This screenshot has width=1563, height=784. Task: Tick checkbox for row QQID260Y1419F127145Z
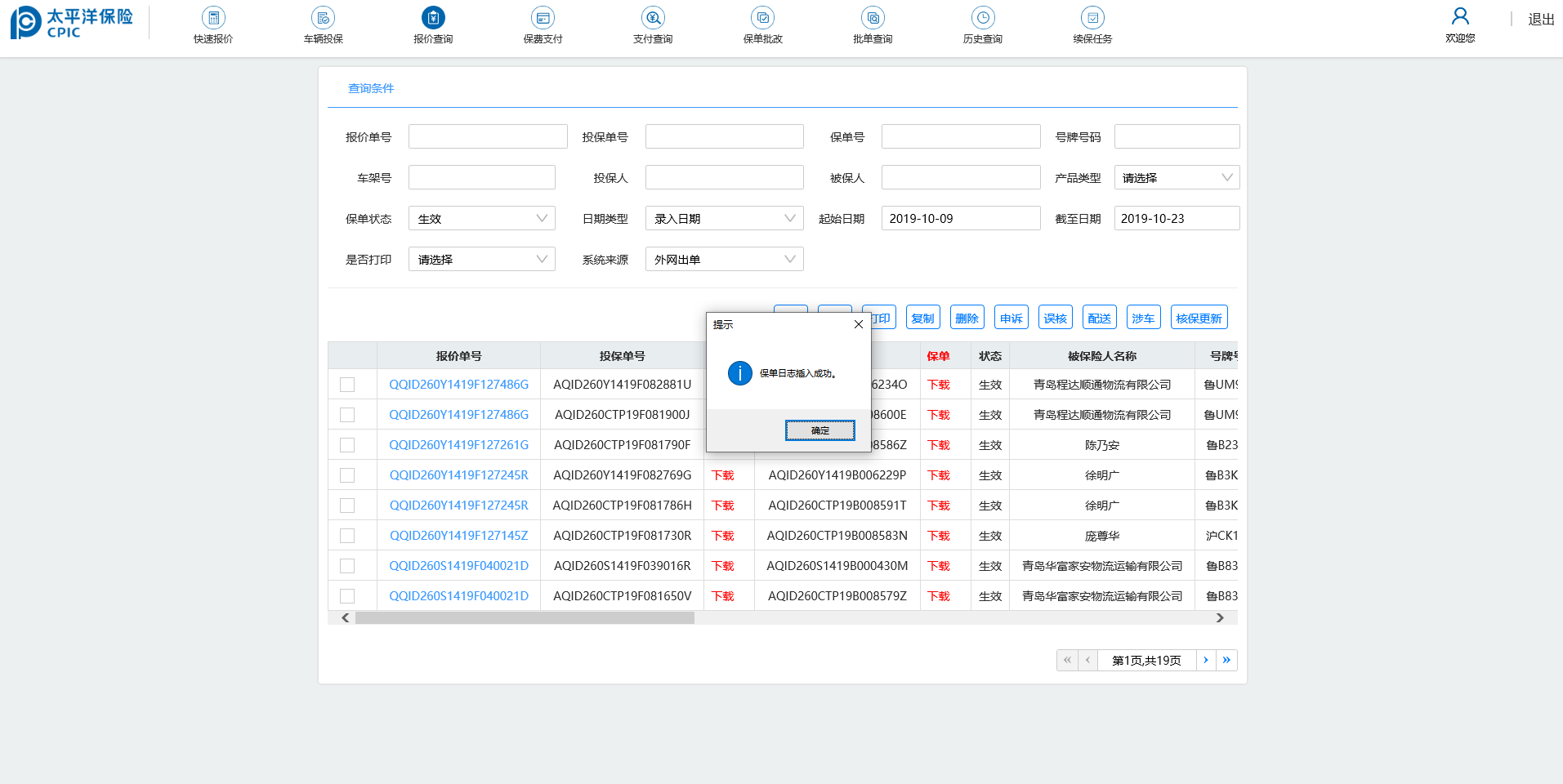(x=347, y=536)
